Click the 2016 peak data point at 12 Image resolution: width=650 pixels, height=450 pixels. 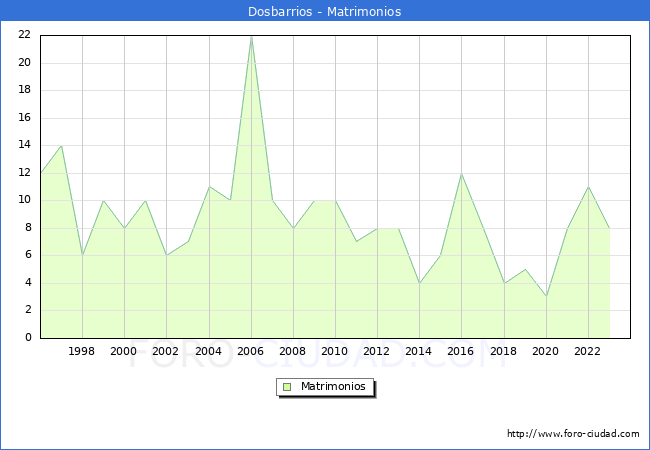(x=461, y=174)
